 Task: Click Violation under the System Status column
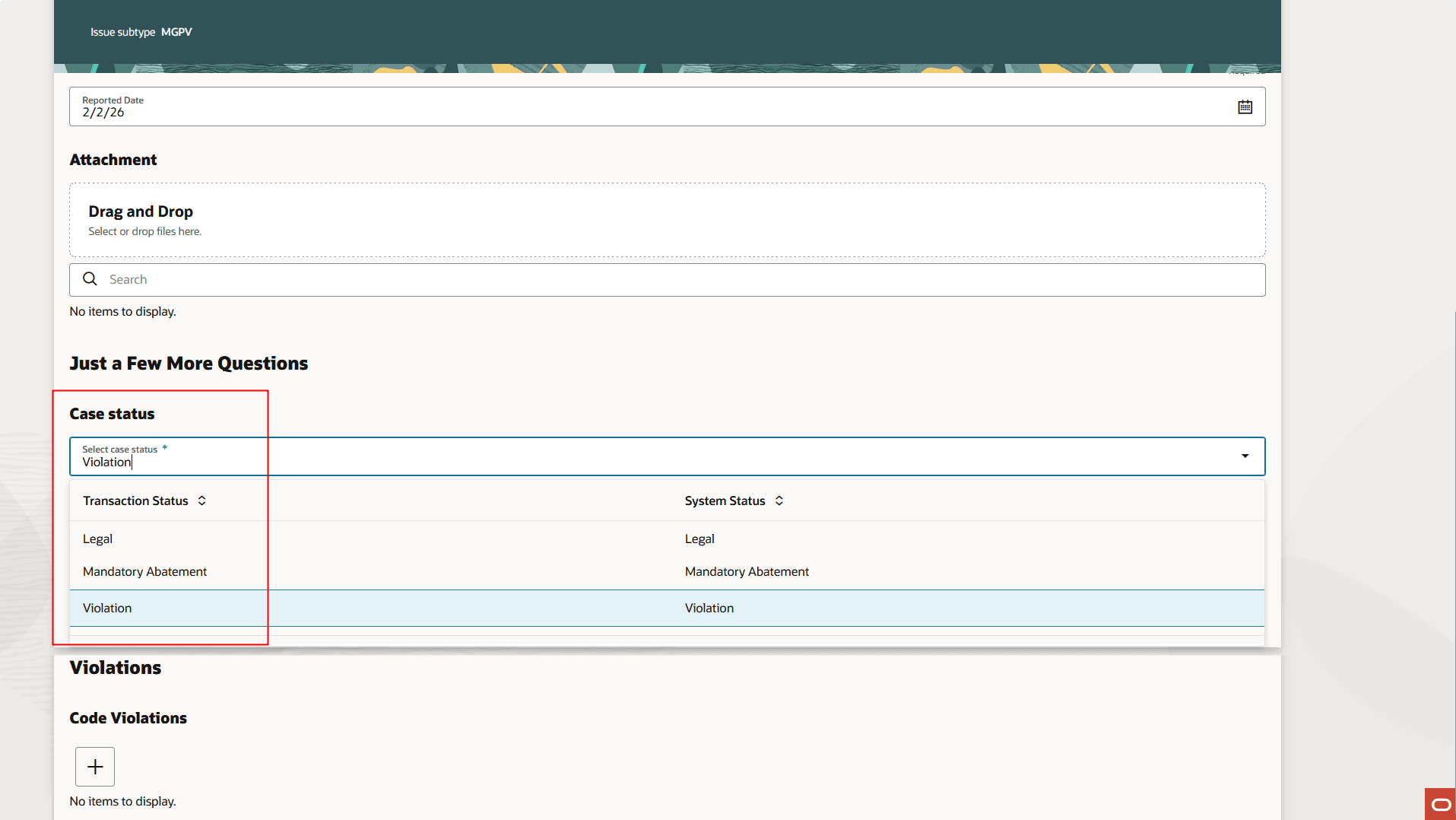pos(709,608)
